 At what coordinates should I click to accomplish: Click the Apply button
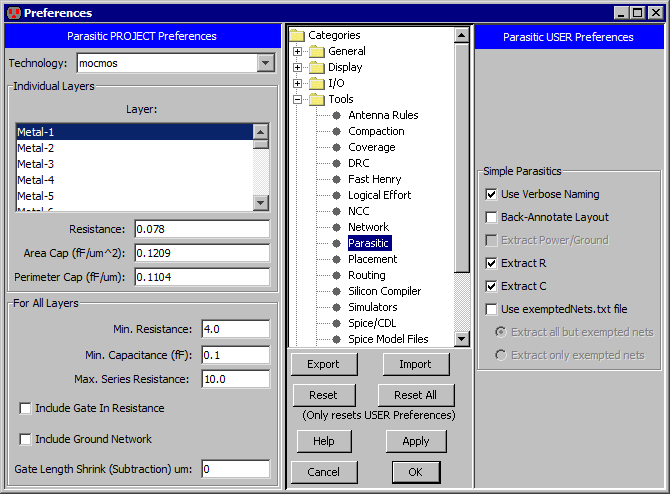[415, 441]
